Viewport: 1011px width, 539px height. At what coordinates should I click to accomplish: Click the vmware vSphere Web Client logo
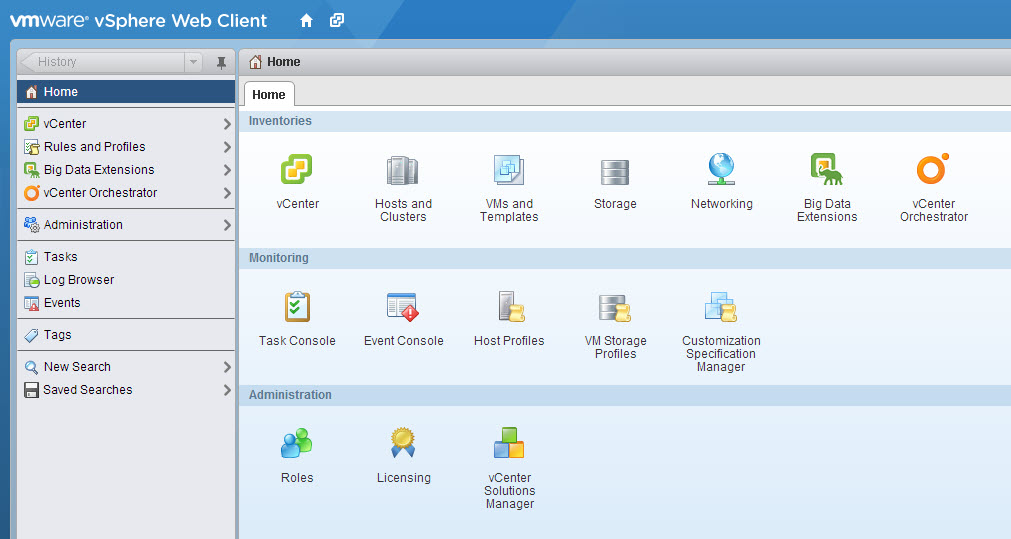(139, 21)
